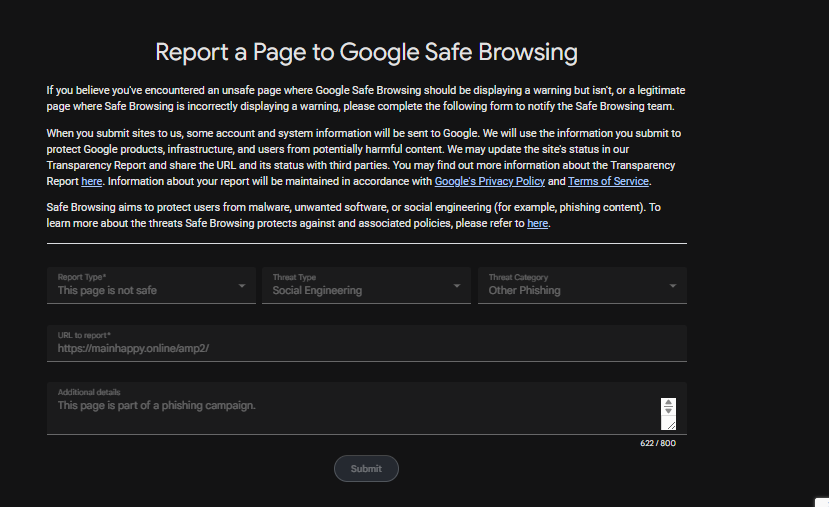Open the Report Type dropdown
Screen dimensions: 829x507
click(x=151, y=285)
